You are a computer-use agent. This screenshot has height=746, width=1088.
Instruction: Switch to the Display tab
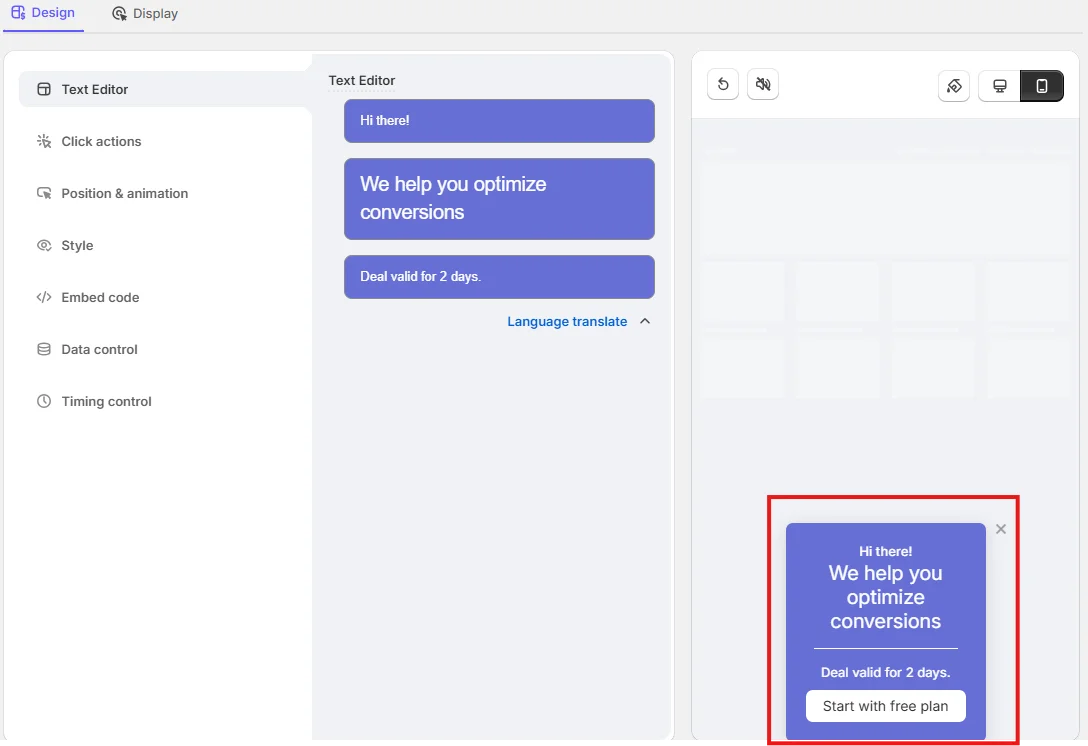tap(145, 14)
